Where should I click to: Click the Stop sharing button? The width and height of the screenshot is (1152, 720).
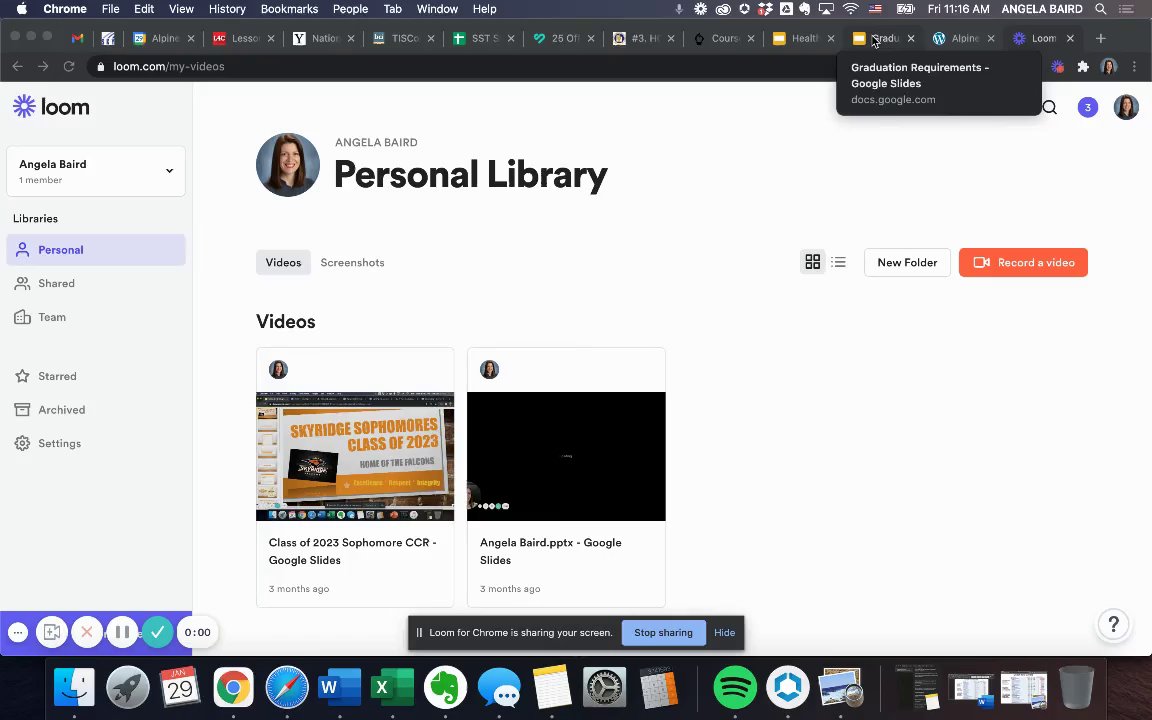point(663,633)
